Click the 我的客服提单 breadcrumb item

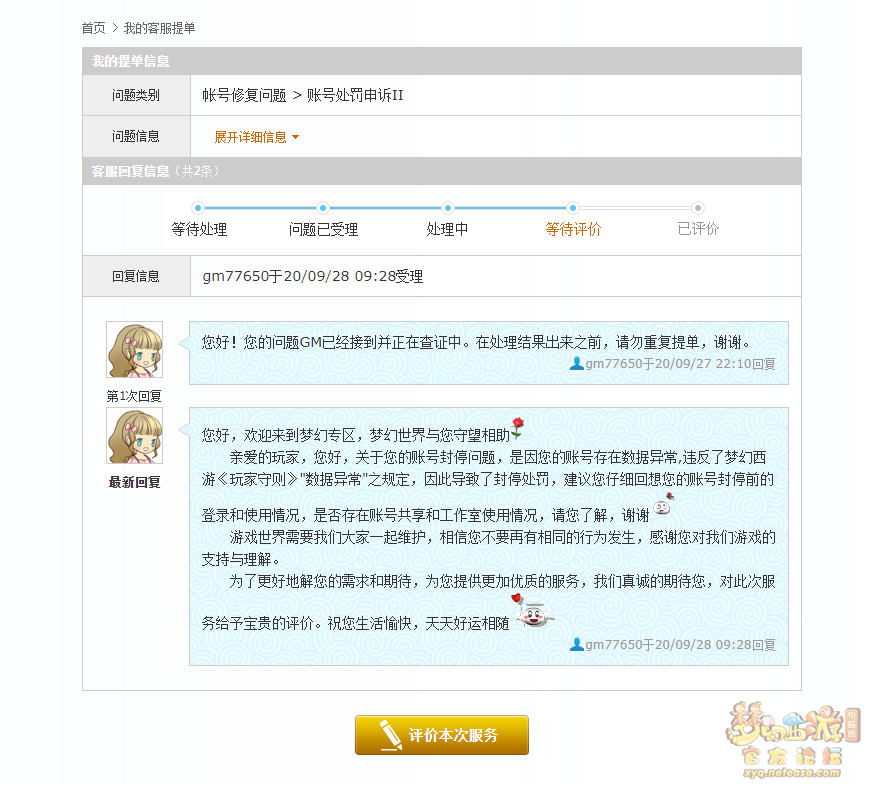point(159,28)
